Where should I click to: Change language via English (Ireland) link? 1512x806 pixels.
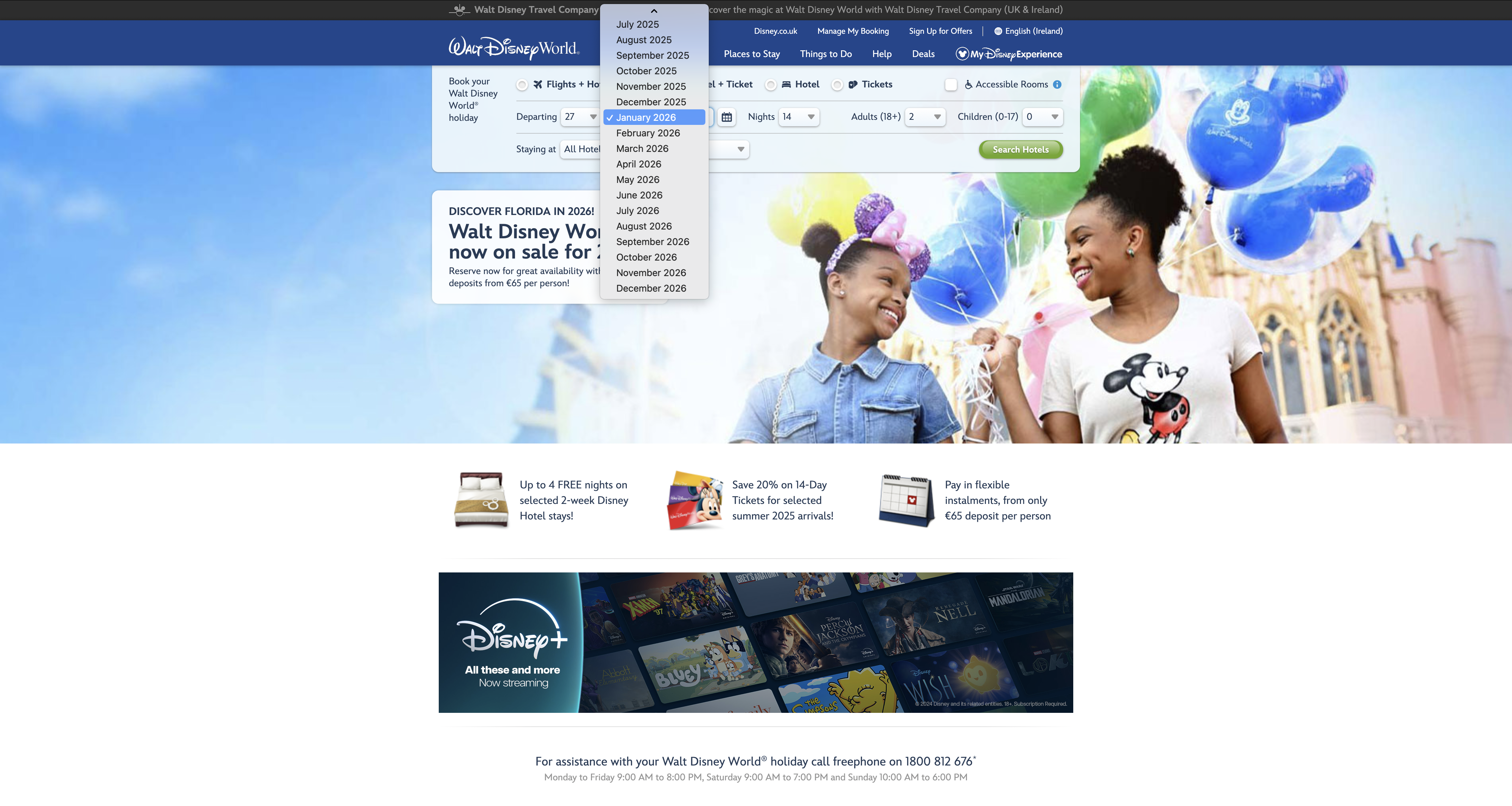tap(1034, 31)
